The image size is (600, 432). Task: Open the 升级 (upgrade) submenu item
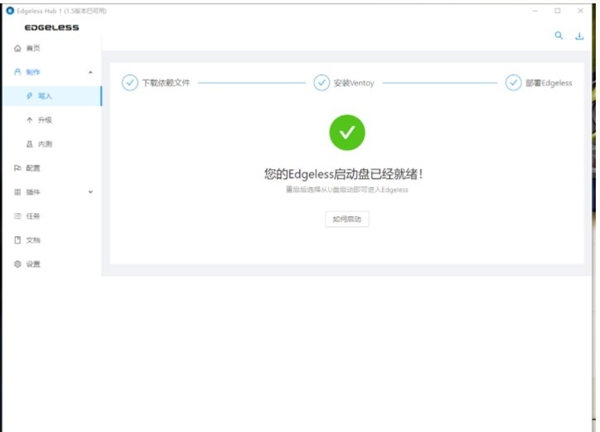39,120
